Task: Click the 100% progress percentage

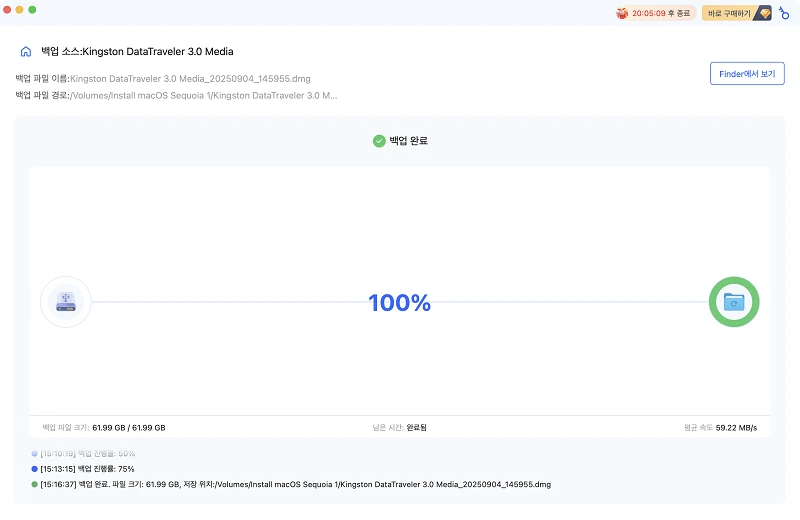Action: pos(399,303)
